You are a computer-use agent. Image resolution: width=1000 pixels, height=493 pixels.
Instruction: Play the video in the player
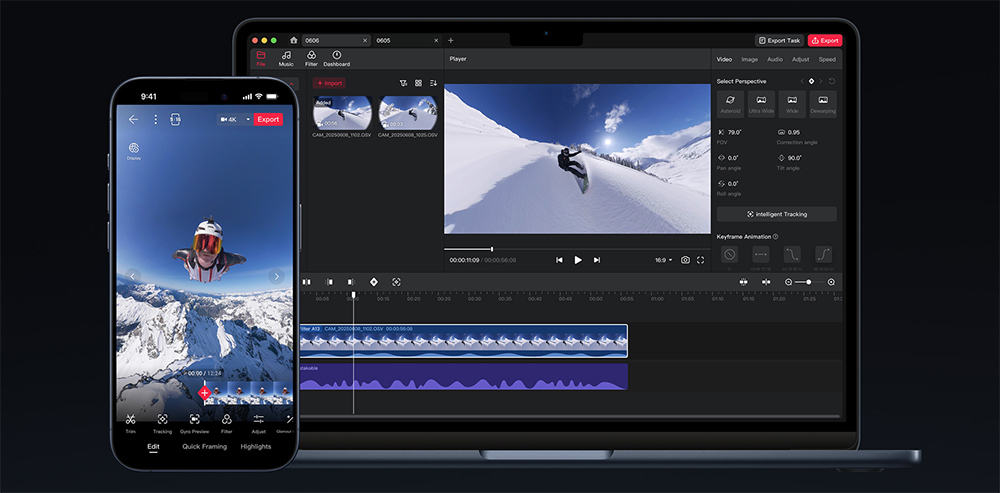coord(578,260)
